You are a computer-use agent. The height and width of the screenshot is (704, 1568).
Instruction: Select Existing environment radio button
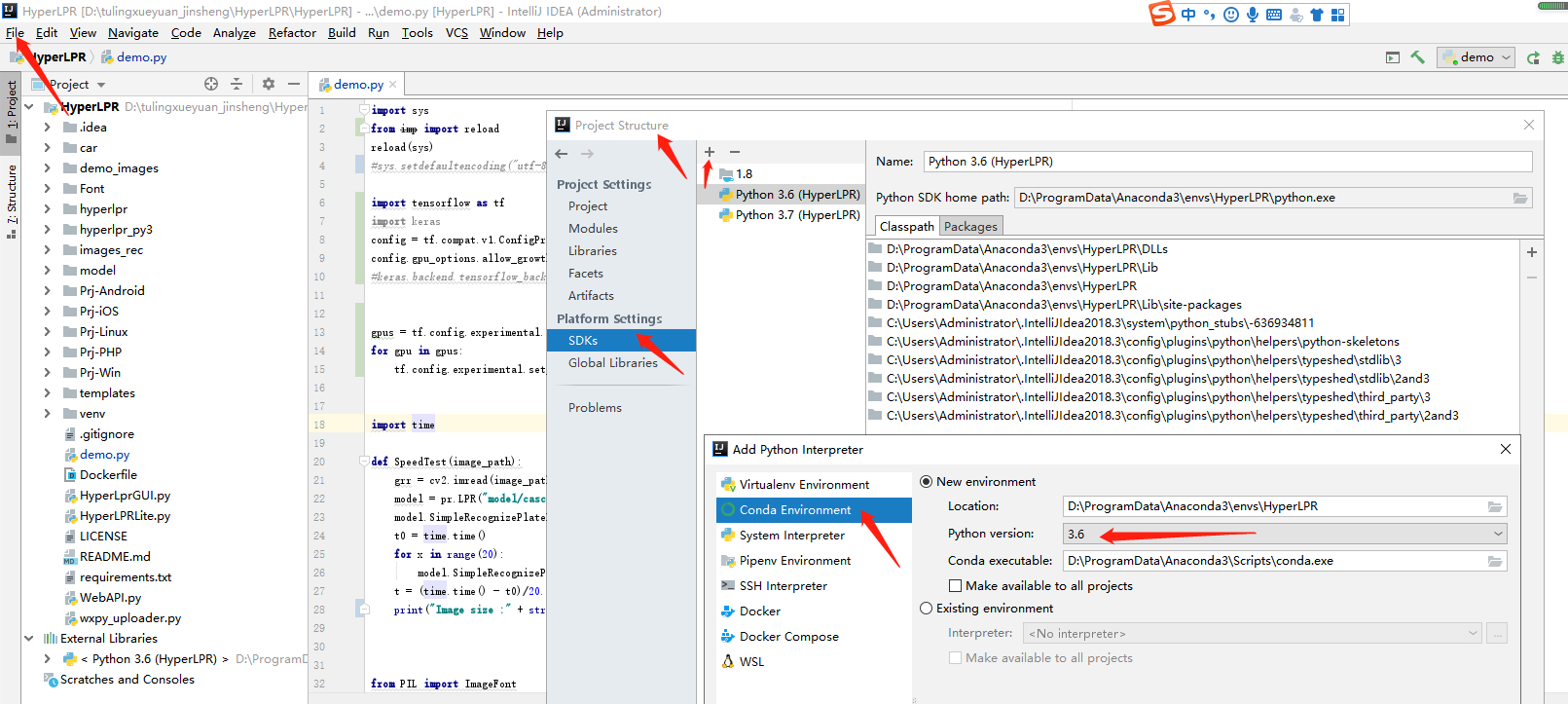(x=927, y=609)
